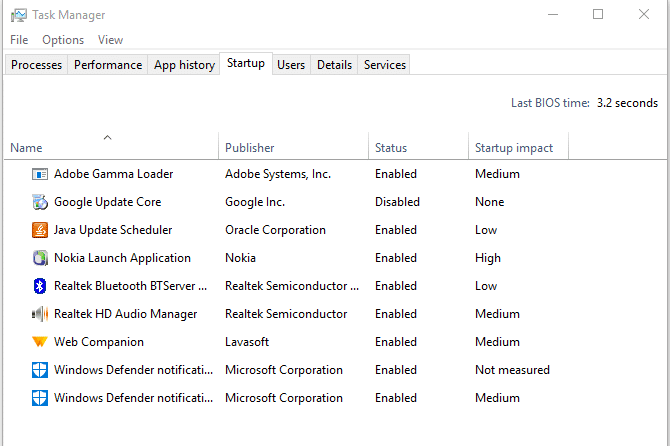Click the Java Update Scheduler icon
Viewport: 670px width, 446px height.
point(40,230)
